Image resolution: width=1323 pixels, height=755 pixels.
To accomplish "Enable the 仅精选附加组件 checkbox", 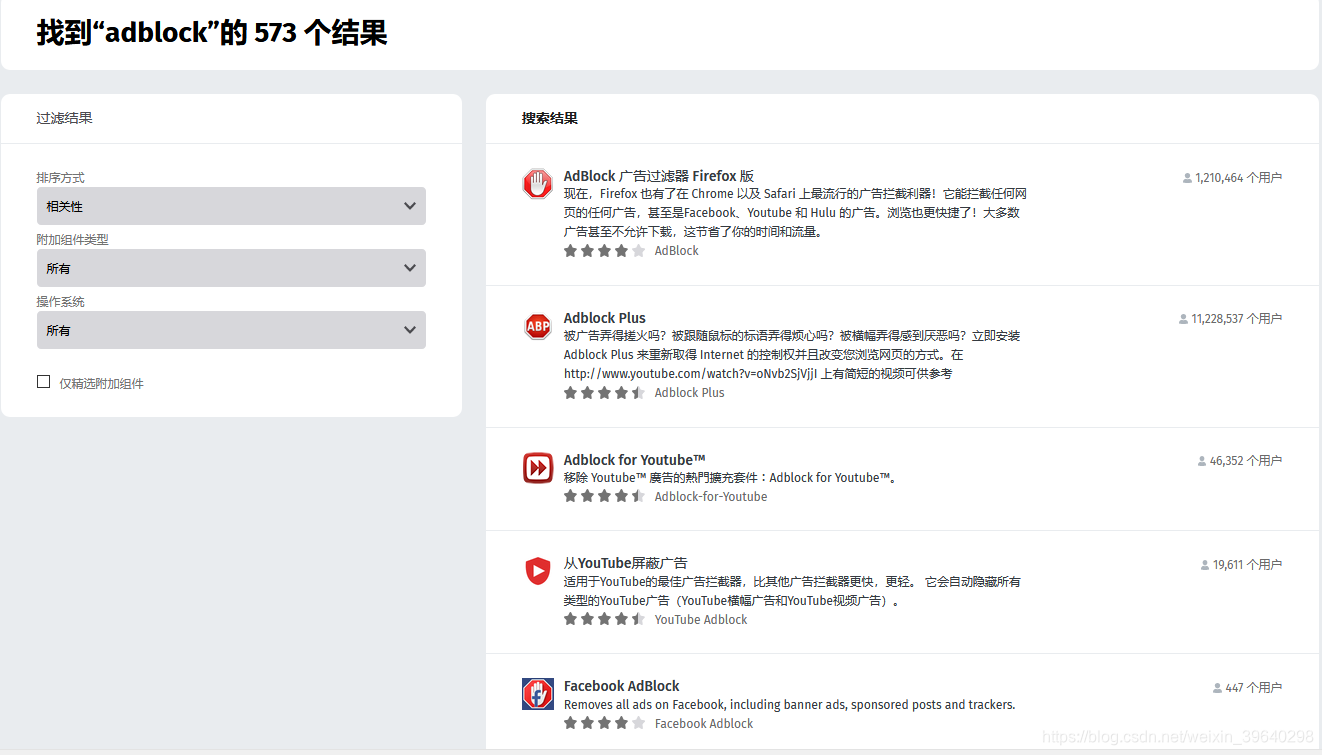I will (43, 381).
